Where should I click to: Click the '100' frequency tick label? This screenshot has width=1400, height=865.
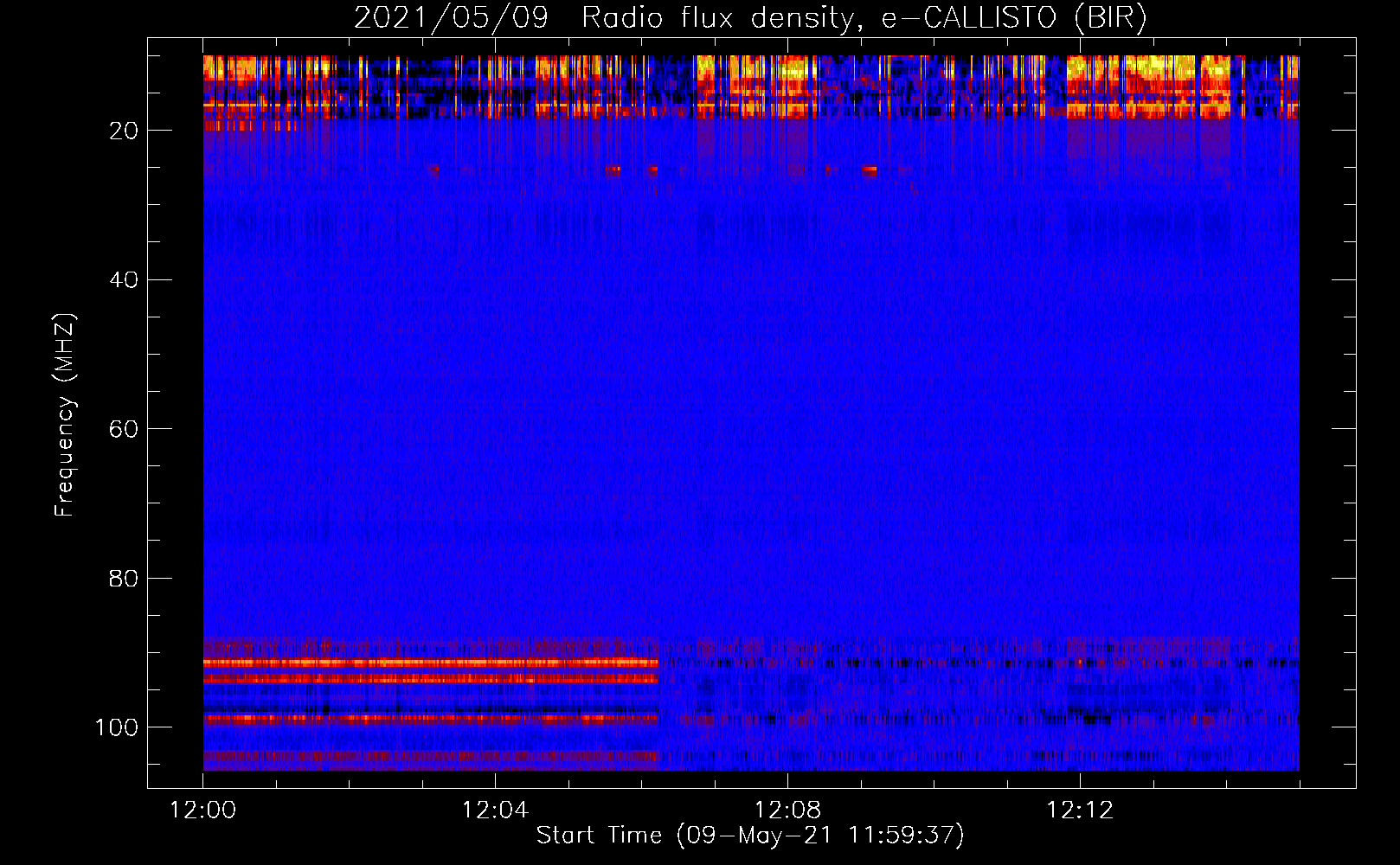[117, 727]
